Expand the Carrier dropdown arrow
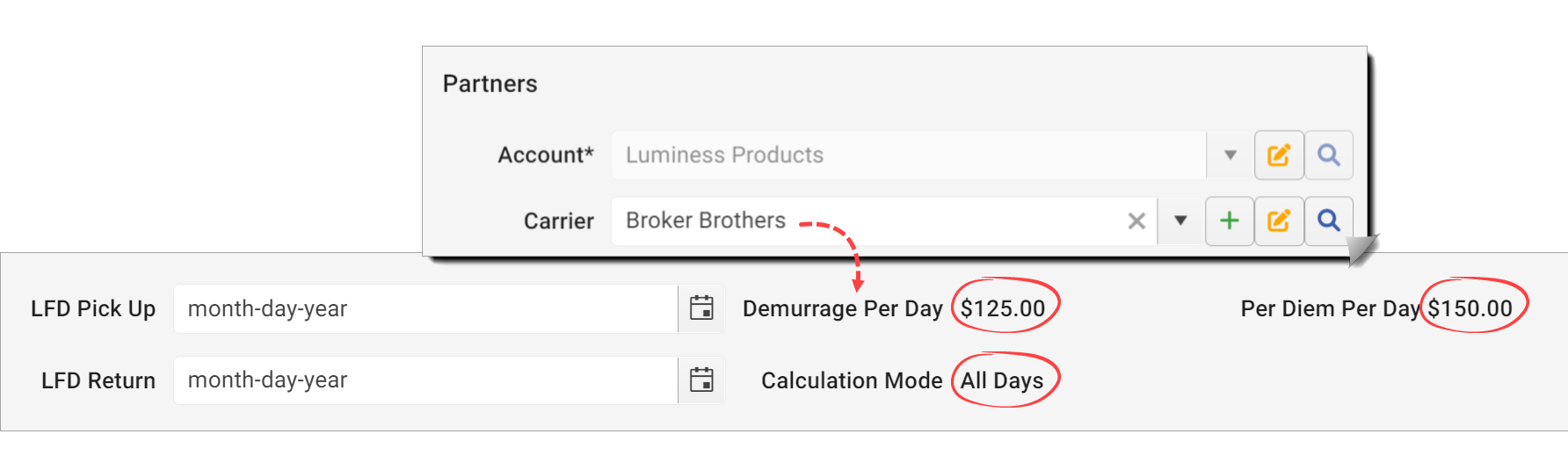This screenshot has height=463, width=1568. pyautogui.click(x=1180, y=221)
